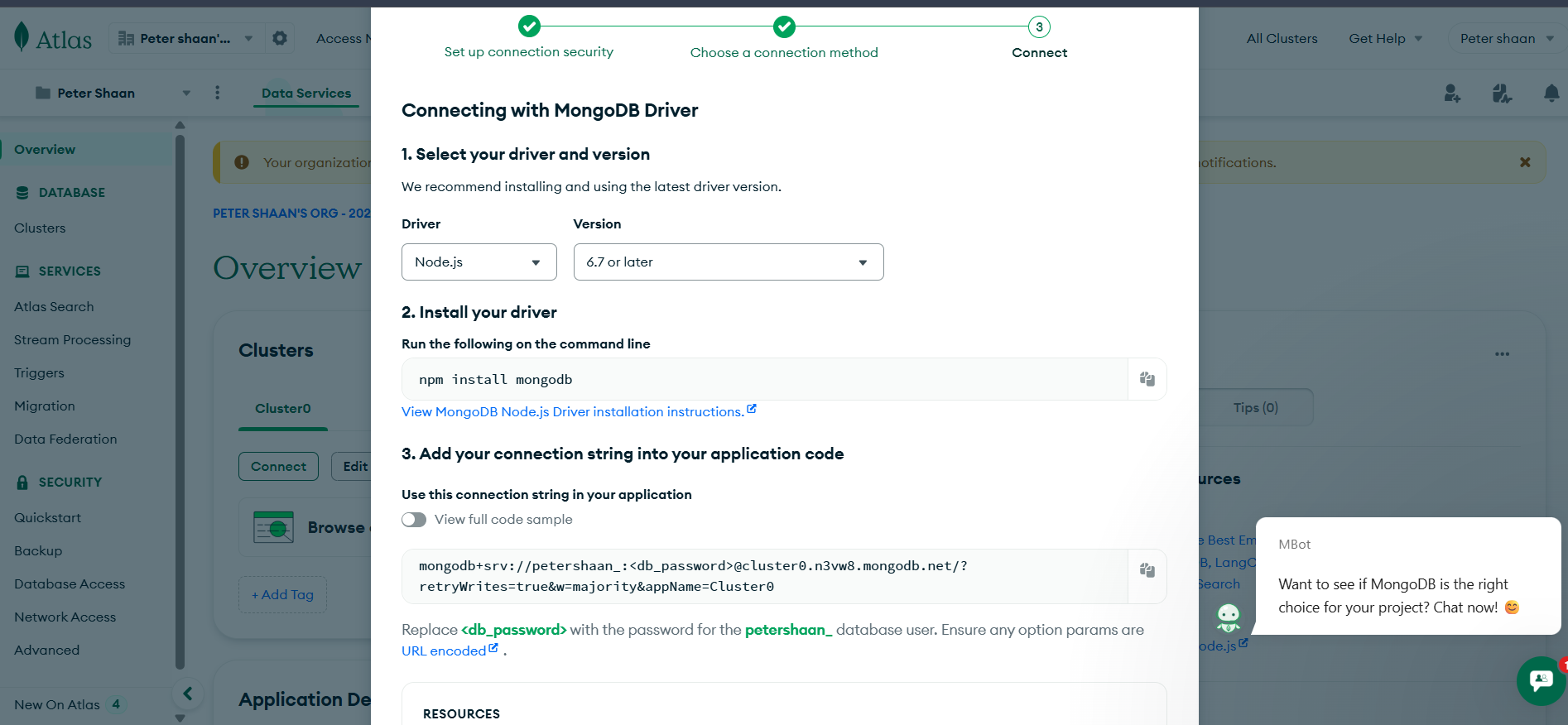Click the Peter Shaan's Org breadcrumb

click(291, 214)
